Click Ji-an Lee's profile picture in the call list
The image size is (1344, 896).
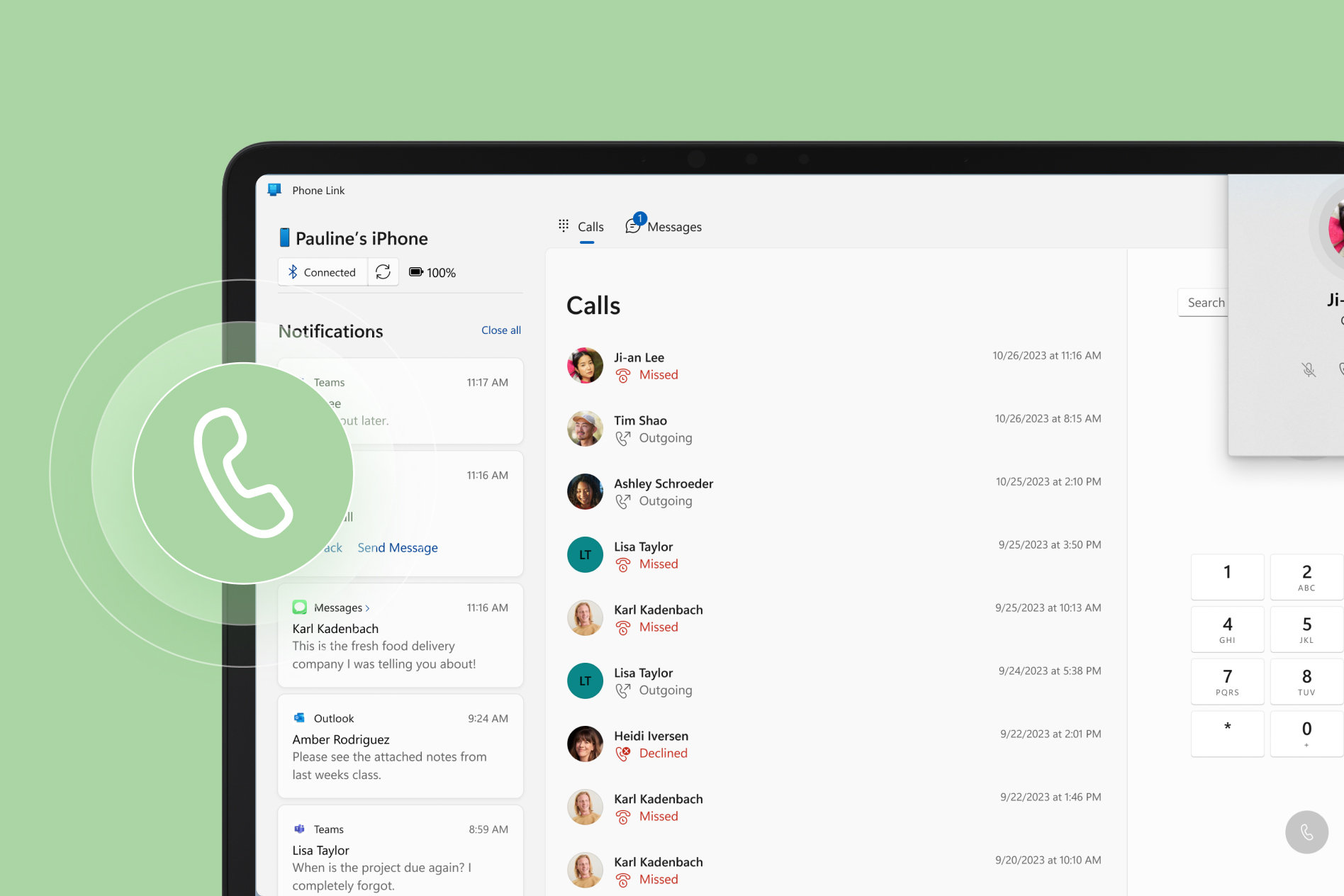[585, 365]
